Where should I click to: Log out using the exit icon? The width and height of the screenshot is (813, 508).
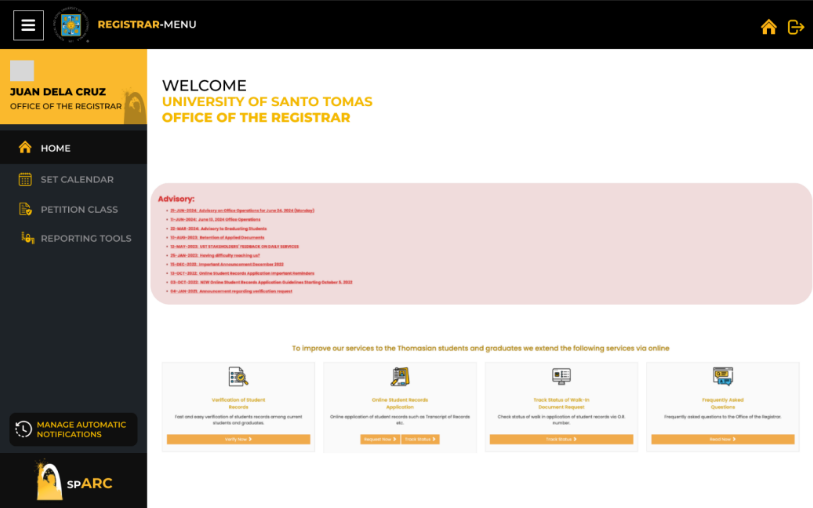tap(795, 26)
